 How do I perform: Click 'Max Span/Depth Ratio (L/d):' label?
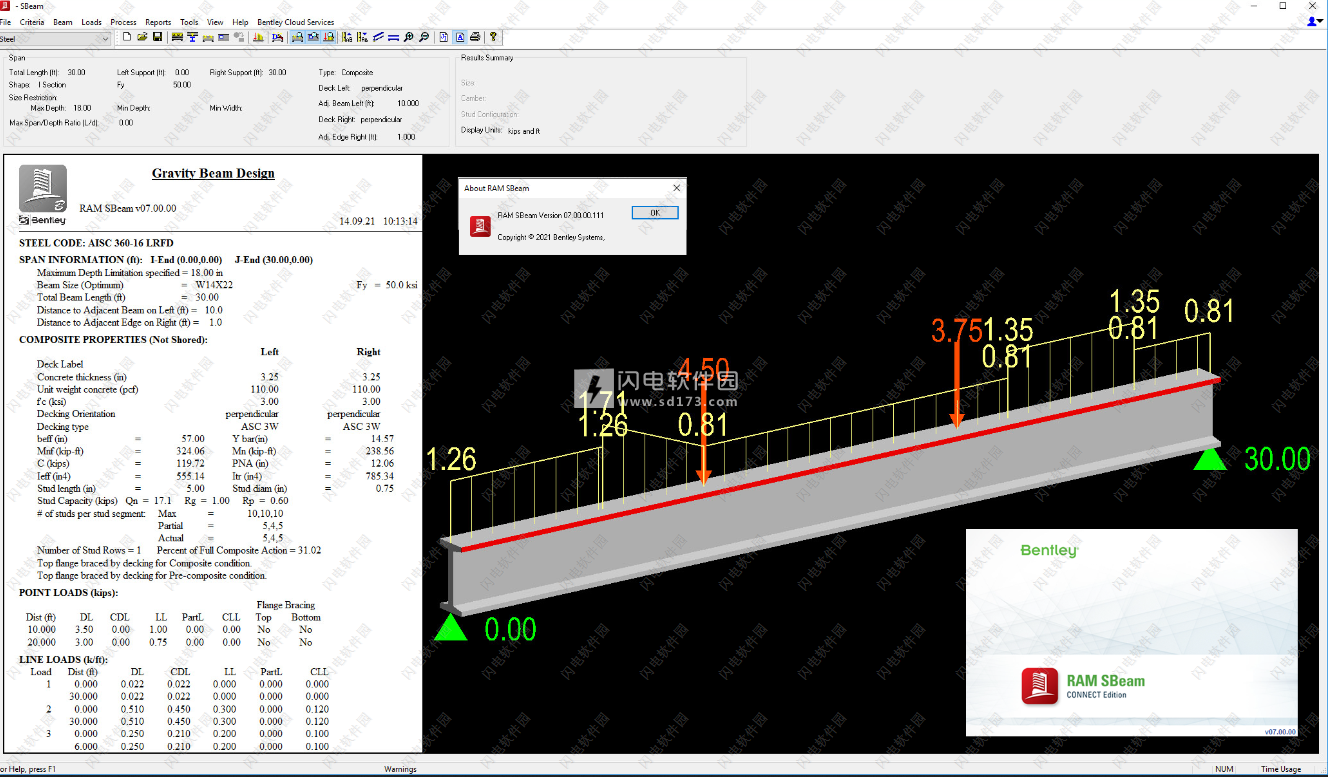coord(60,122)
